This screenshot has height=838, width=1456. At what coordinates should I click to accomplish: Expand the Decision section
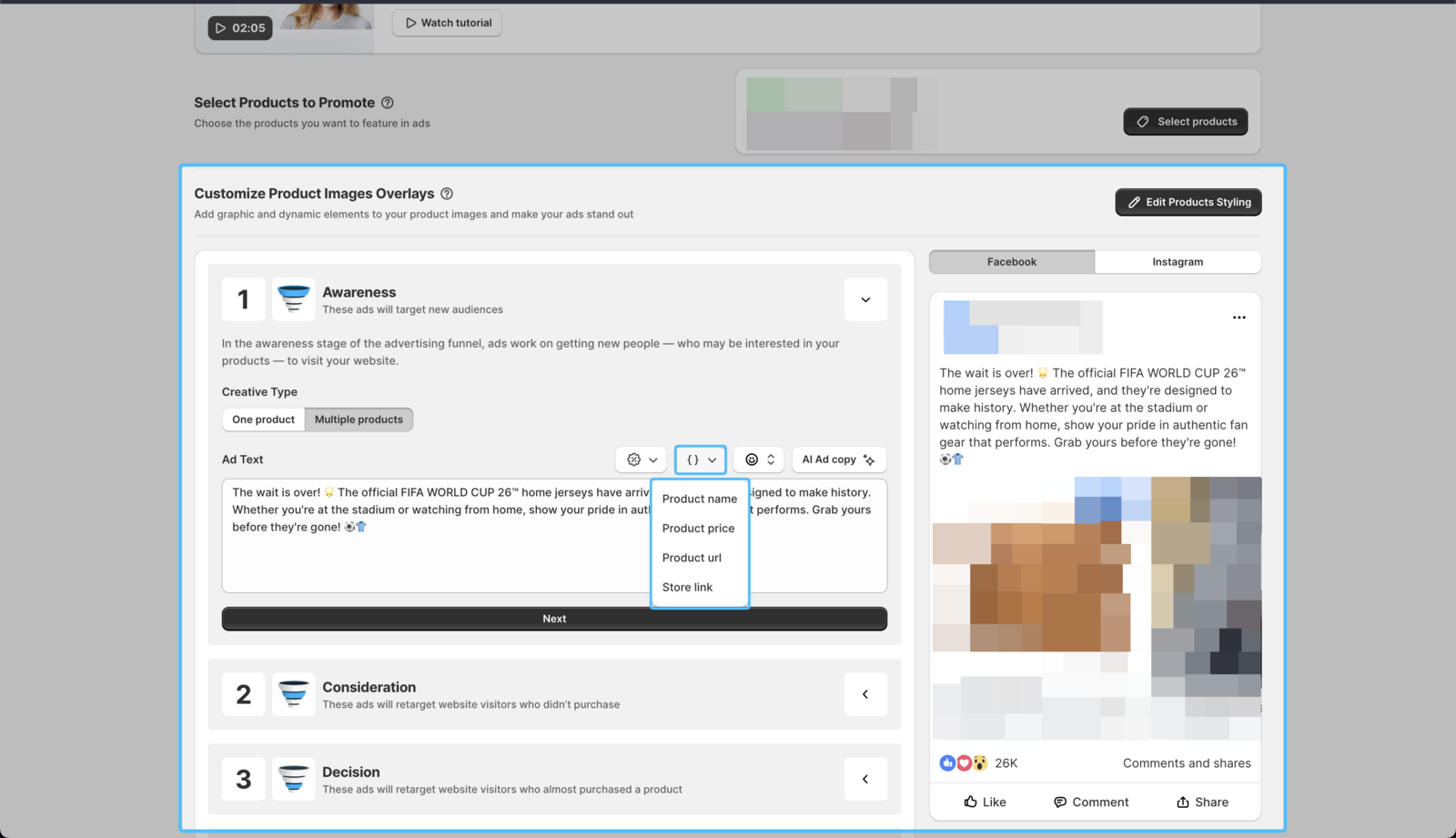pos(865,779)
